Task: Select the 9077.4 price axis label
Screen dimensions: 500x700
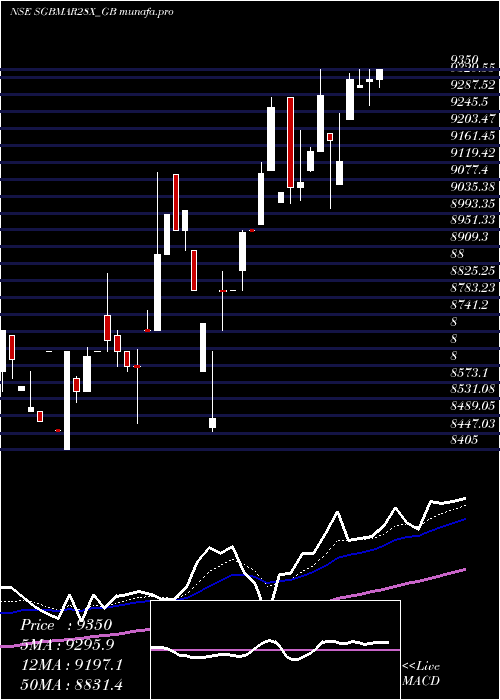Action: point(469,170)
